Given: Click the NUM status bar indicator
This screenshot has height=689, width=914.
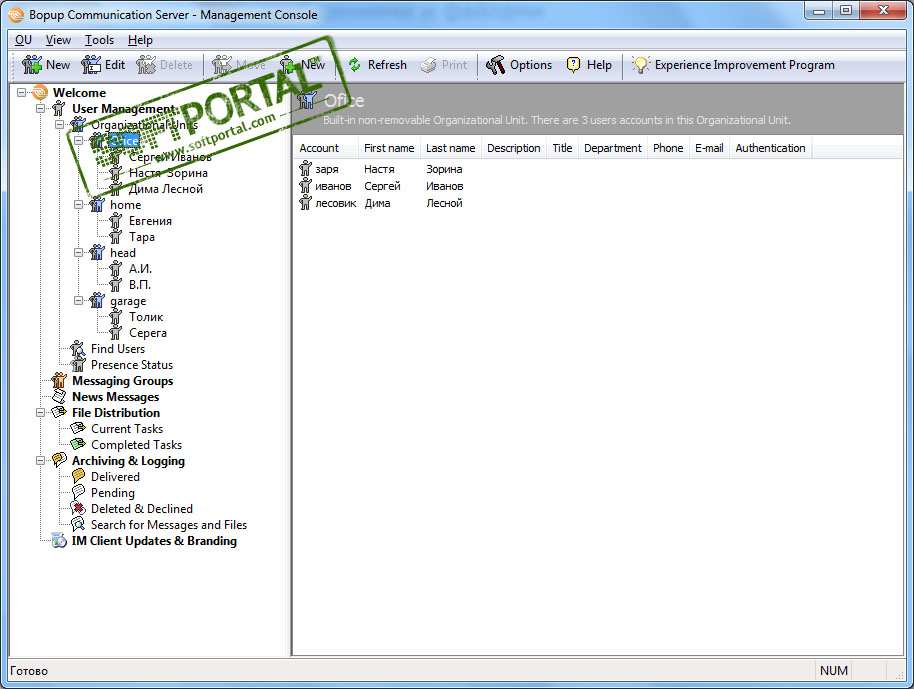Looking at the screenshot, I should click(x=834, y=671).
